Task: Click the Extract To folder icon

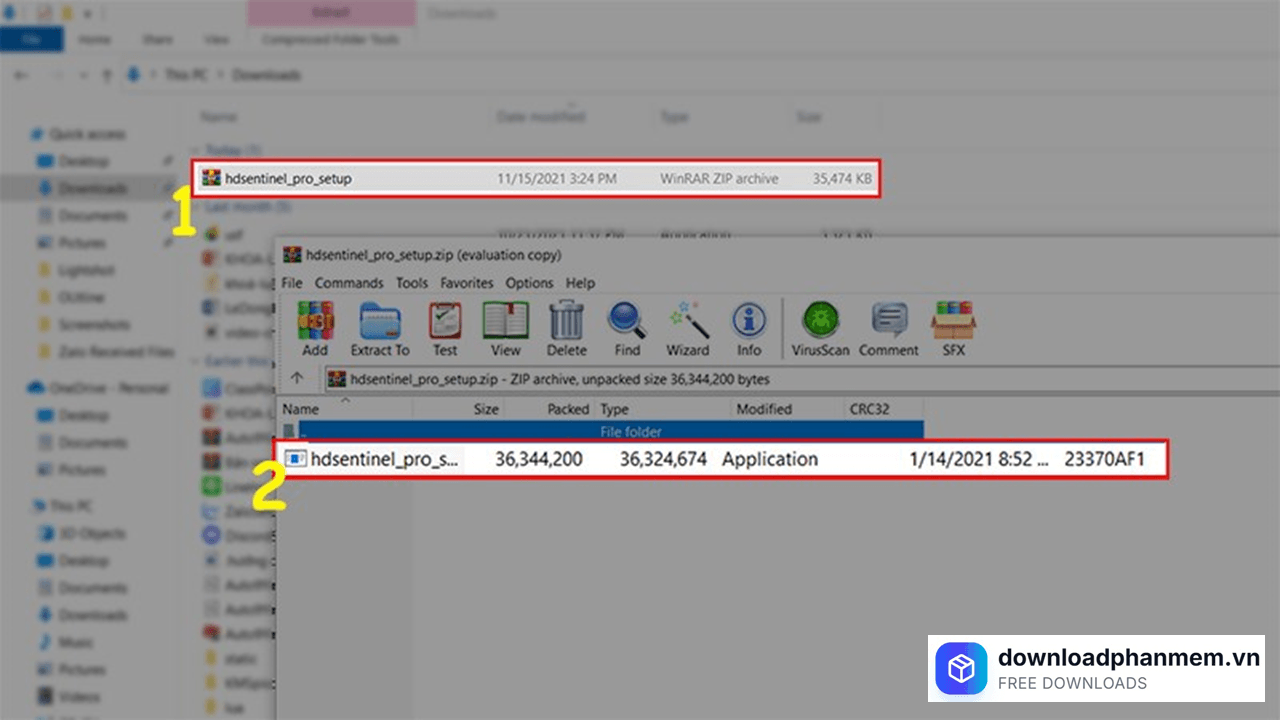Action: click(x=380, y=322)
